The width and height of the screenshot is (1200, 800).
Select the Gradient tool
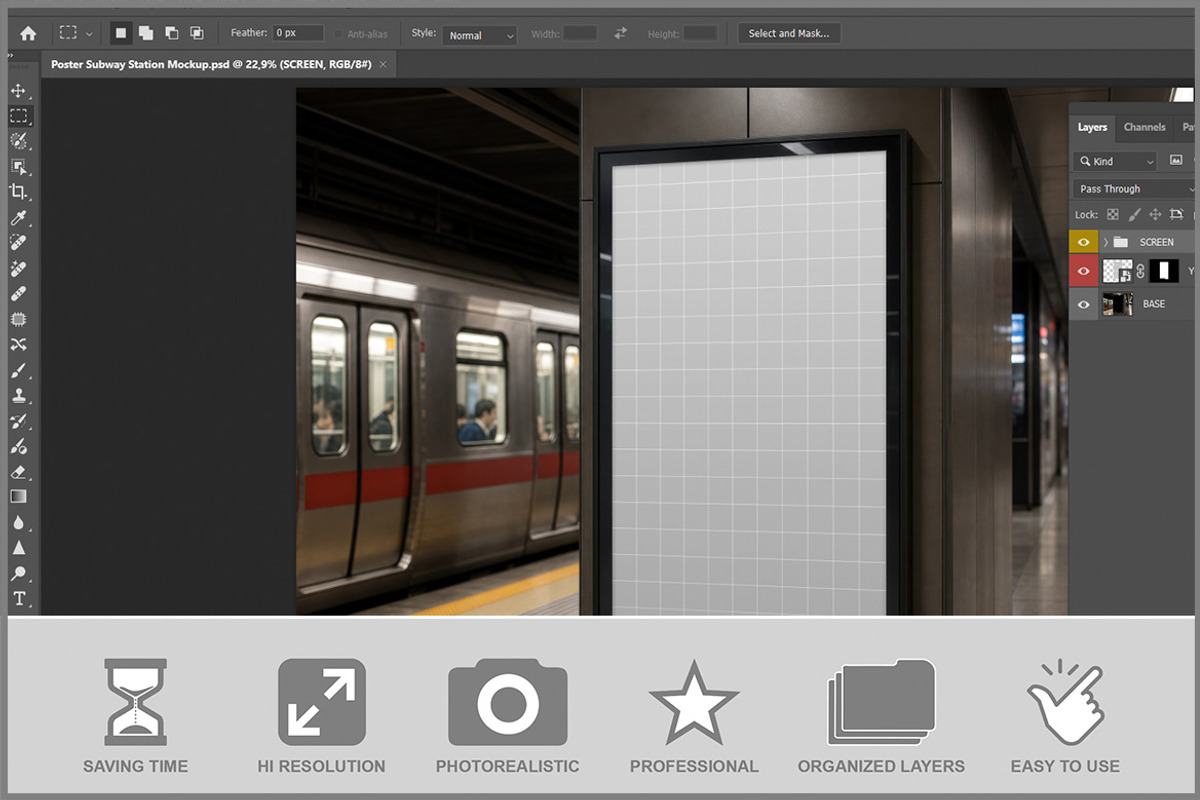pyautogui.click(x=18, y=497)
